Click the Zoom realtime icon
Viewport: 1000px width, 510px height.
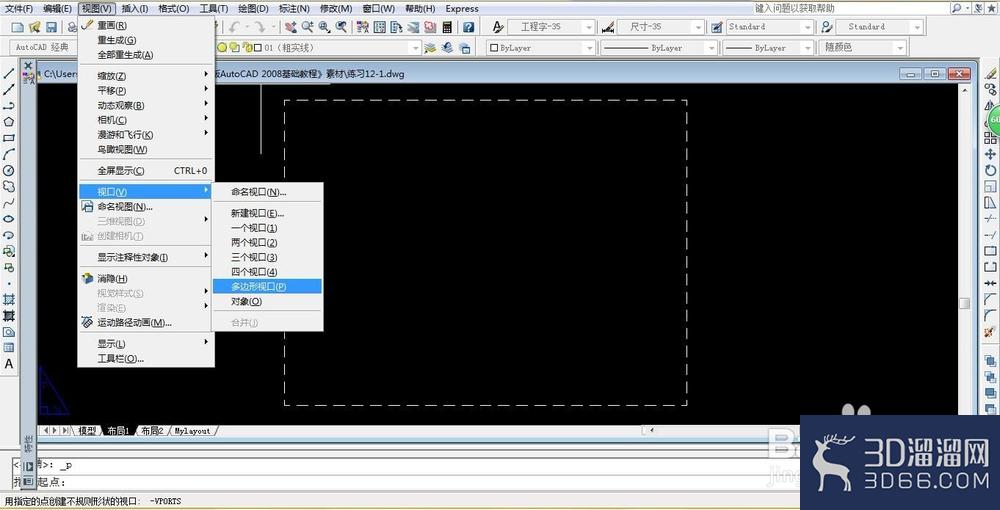307,27
